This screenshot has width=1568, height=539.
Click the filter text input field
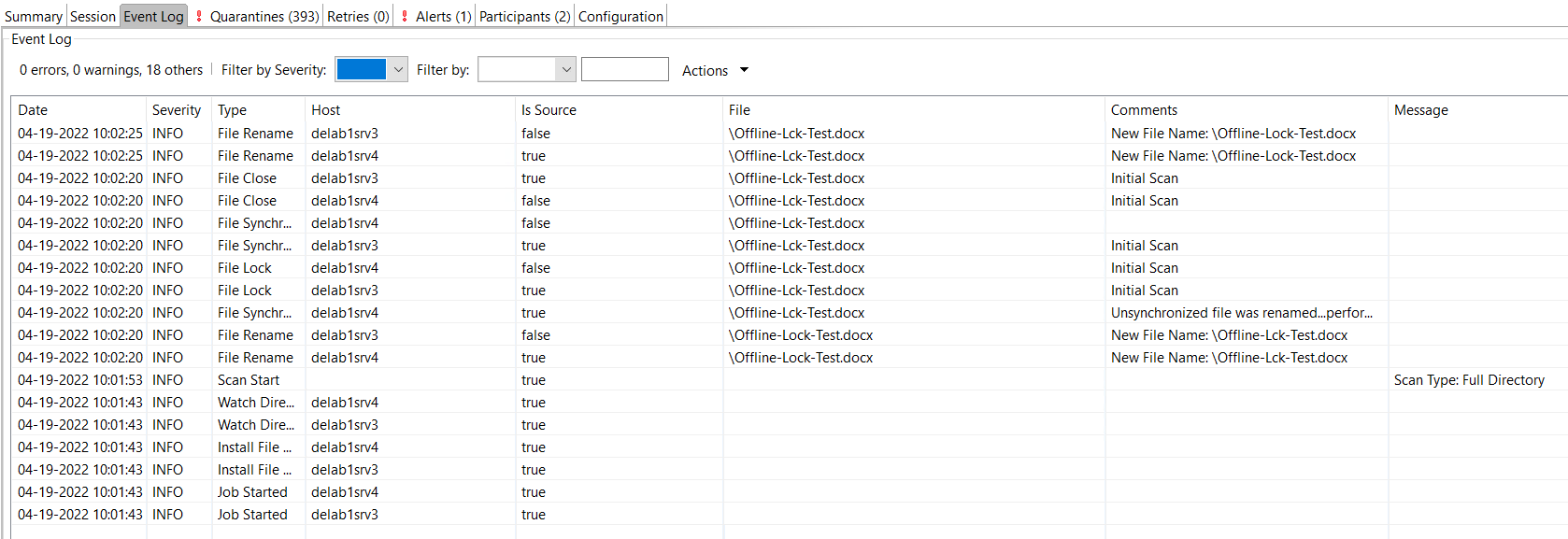tap(624, 70)
